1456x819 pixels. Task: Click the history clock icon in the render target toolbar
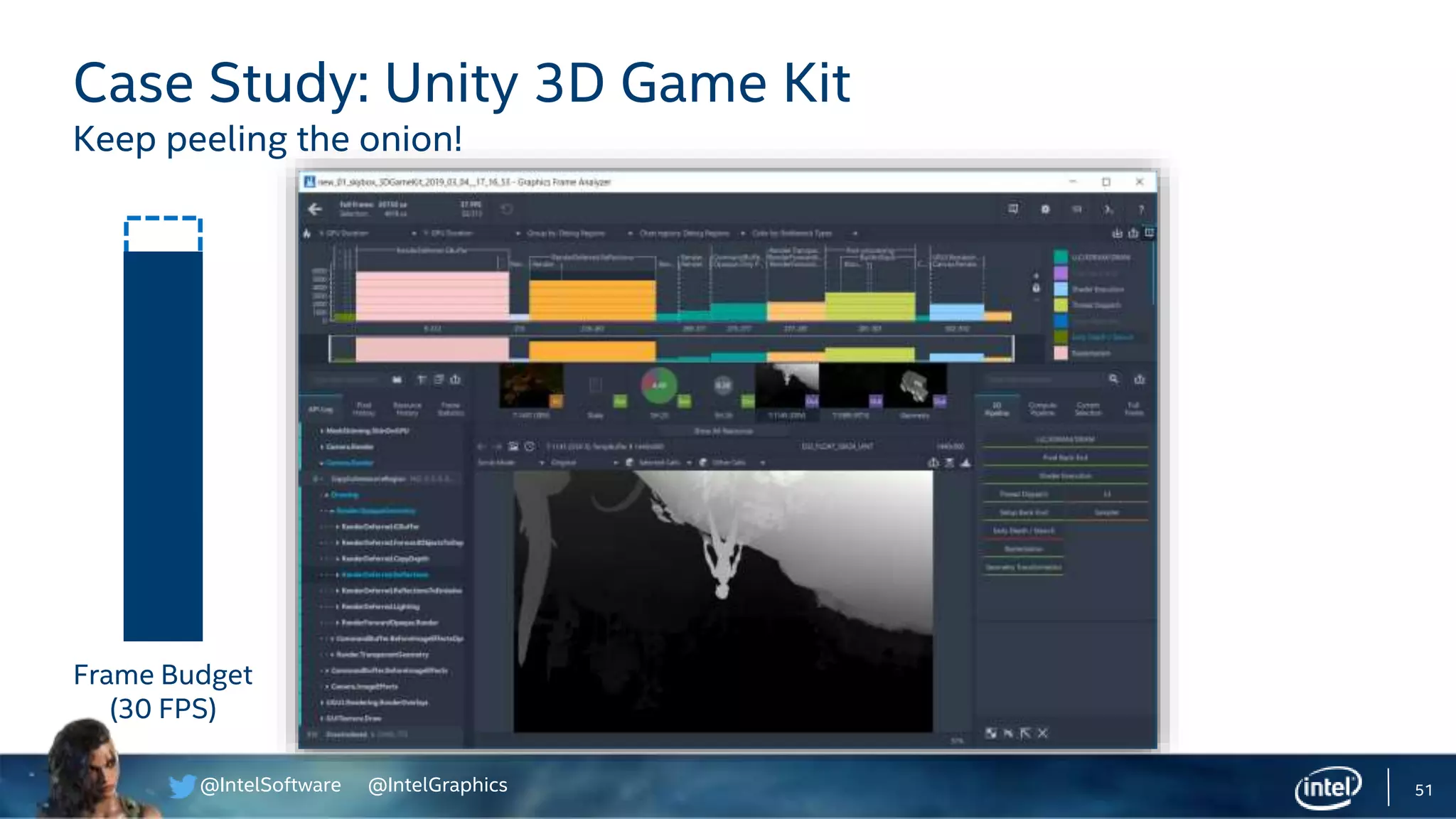(x=530, y=446)
